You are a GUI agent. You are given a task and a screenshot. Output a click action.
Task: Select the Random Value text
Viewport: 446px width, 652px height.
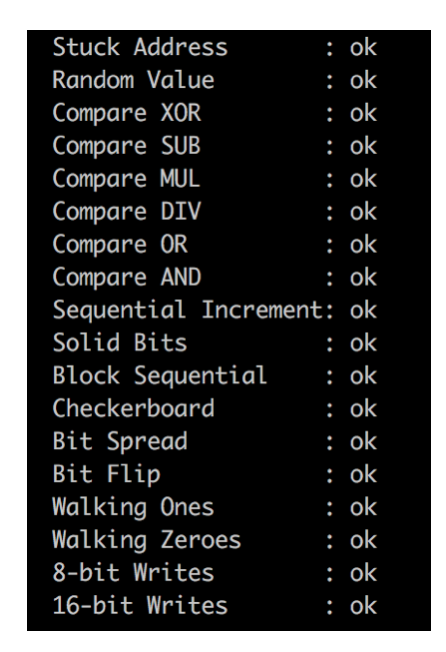pyautogui.click(x=133, y=80)
